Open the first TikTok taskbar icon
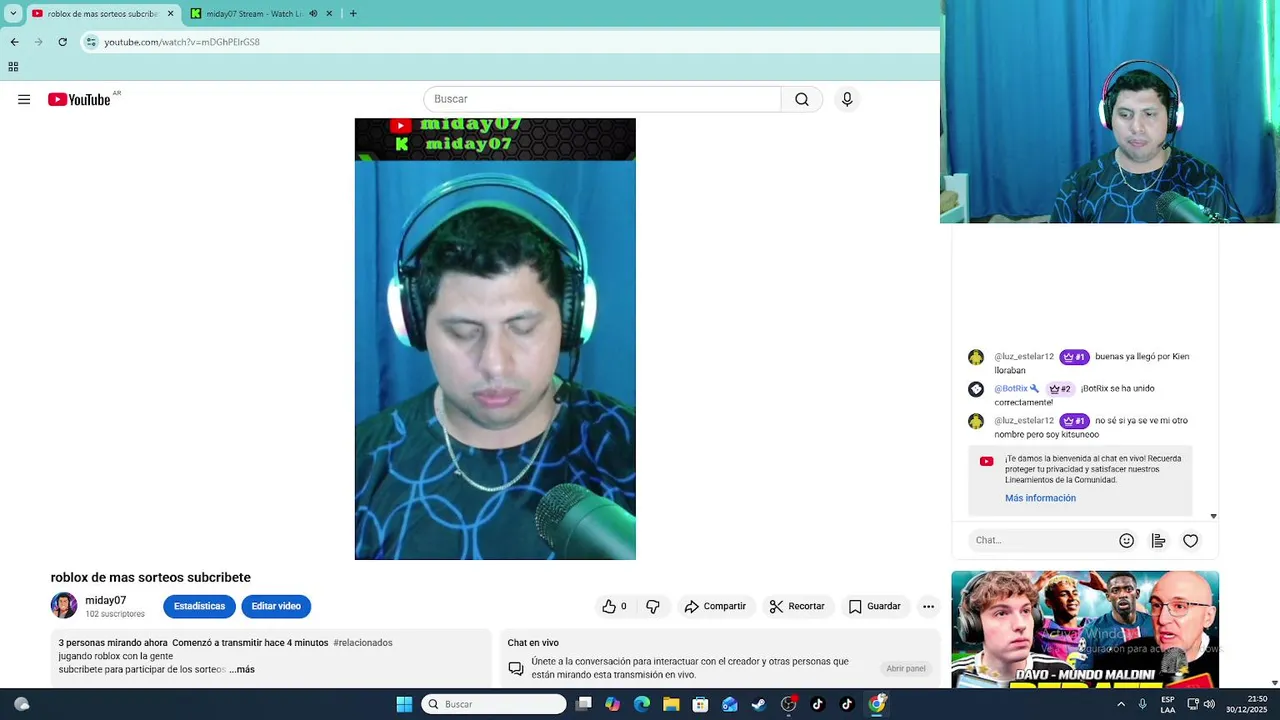1280x720 pixels. 817,704
